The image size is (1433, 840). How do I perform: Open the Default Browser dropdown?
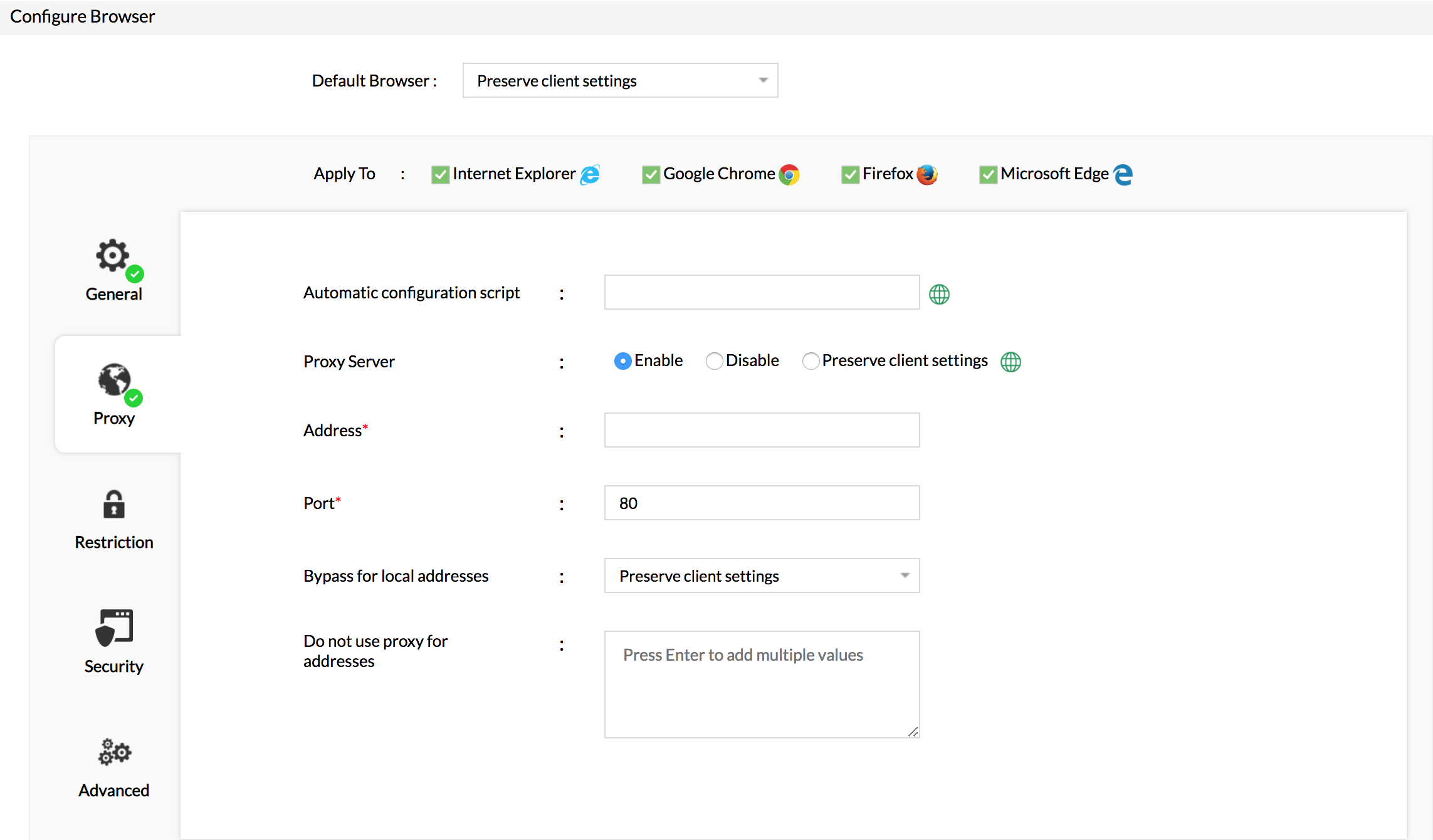pos(620,80)
